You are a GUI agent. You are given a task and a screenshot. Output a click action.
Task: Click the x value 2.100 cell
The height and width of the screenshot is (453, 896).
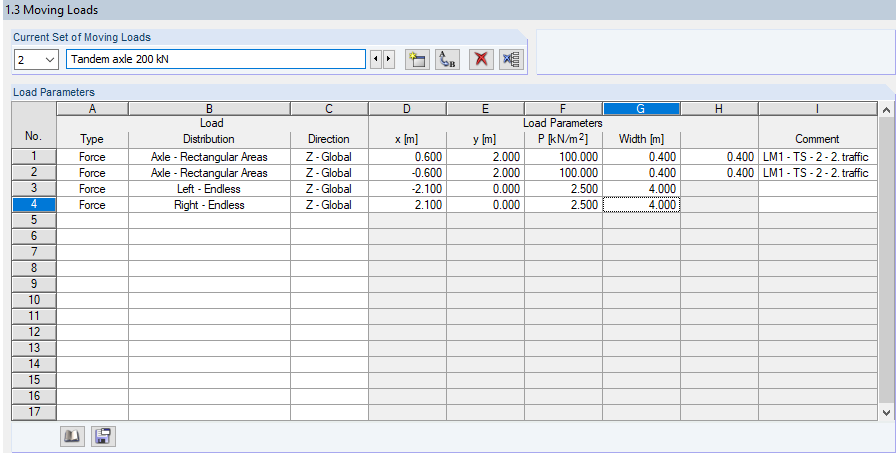(407, 205)
